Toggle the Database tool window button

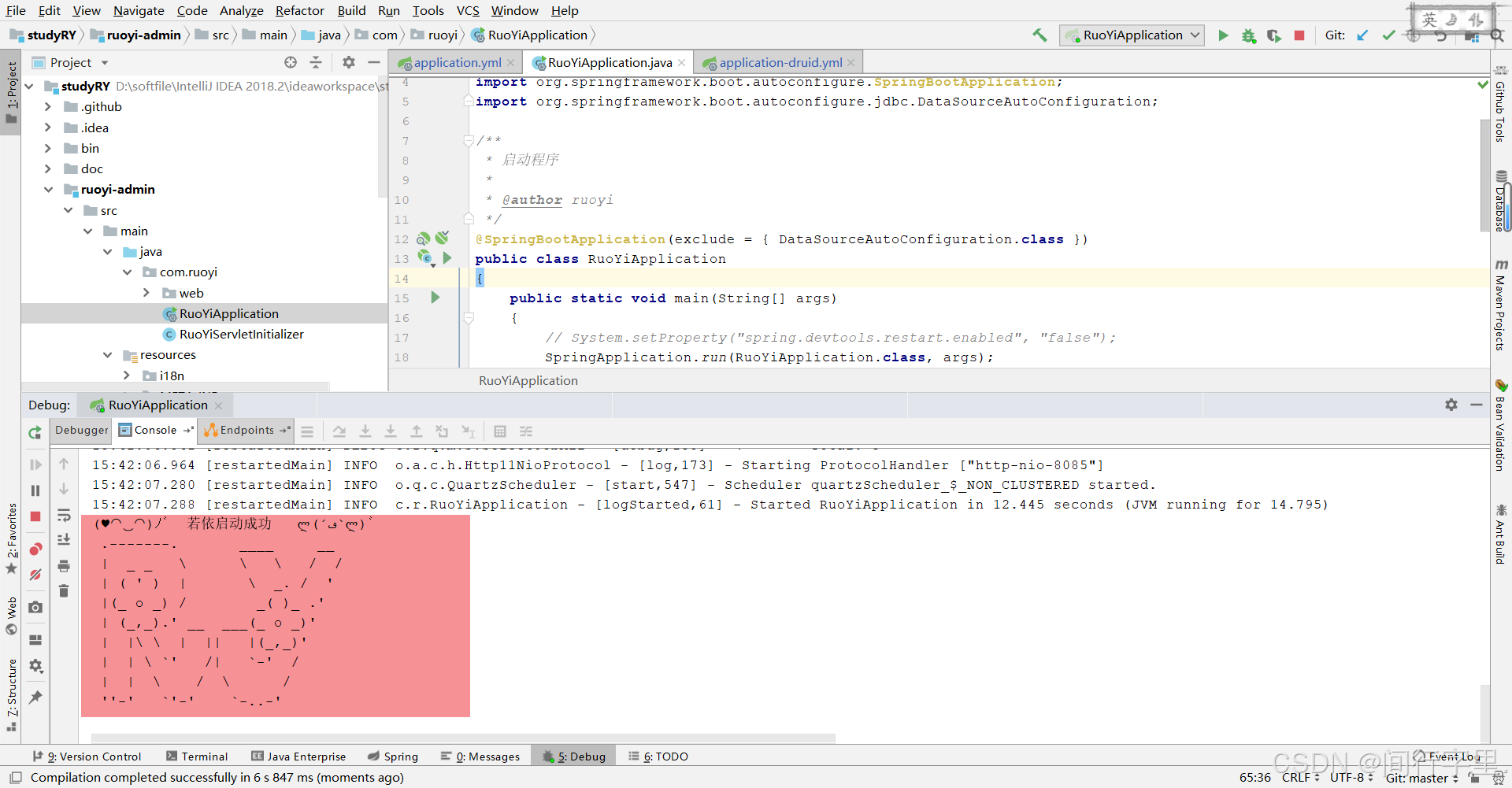point(1501,202)
